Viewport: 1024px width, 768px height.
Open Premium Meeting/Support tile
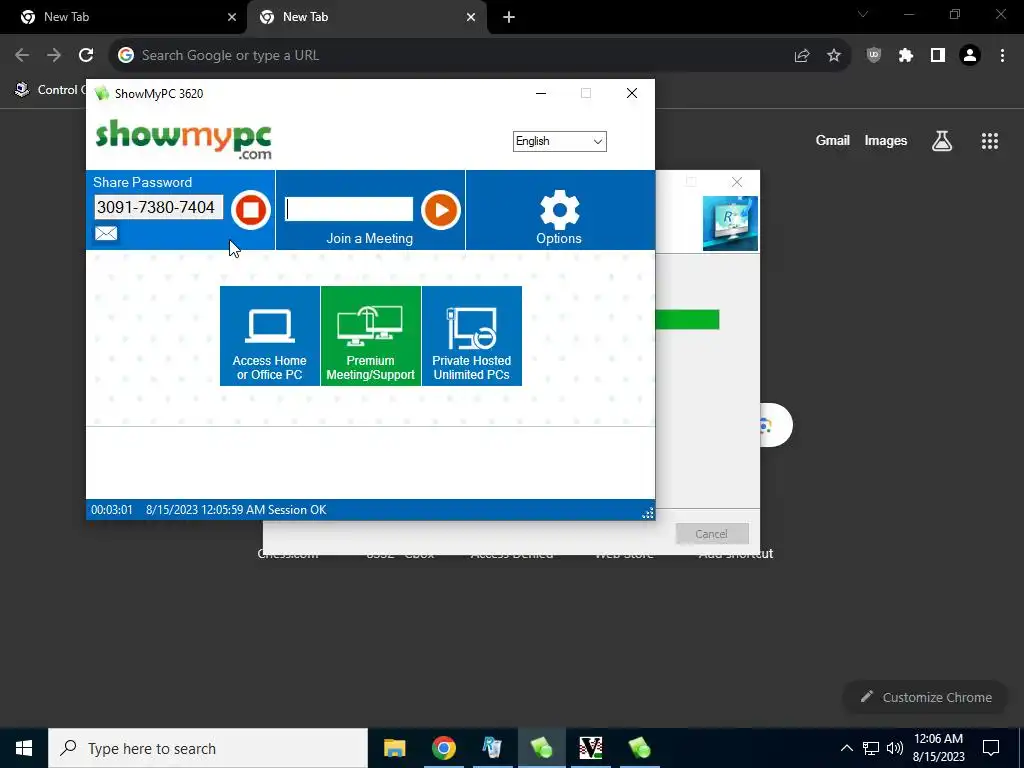point(370,336)
